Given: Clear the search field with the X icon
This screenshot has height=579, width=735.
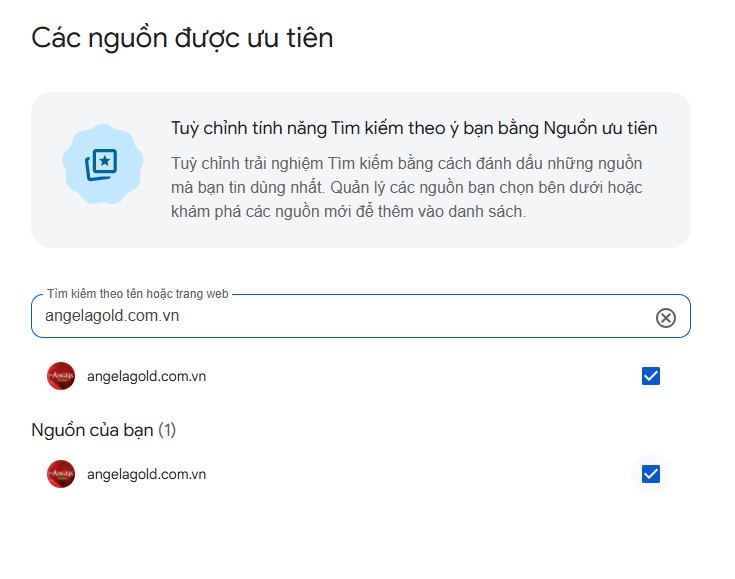Looking at the screenshot, I should (x=665, y=318).
